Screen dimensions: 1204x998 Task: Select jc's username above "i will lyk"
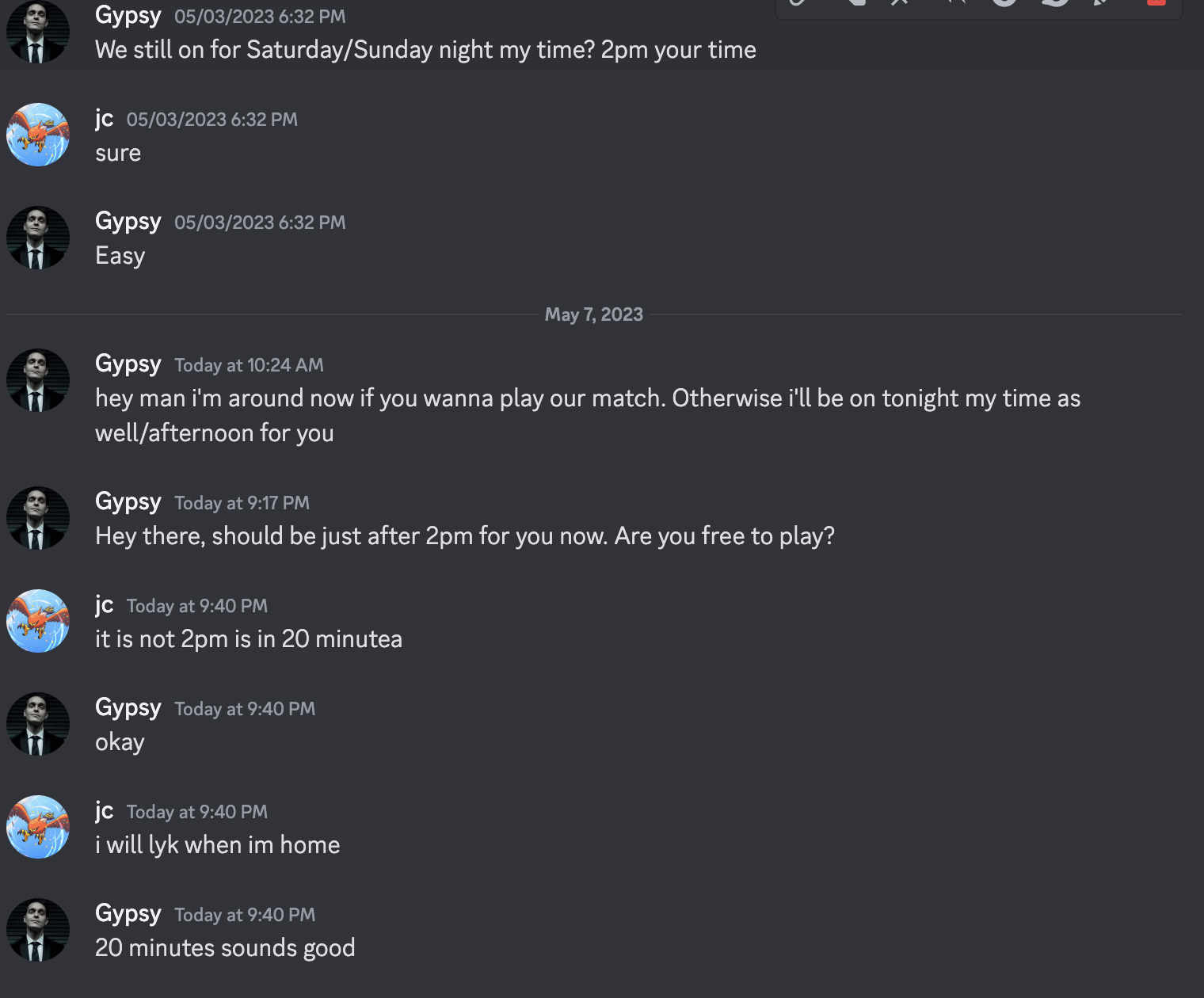tap(104, 810)
